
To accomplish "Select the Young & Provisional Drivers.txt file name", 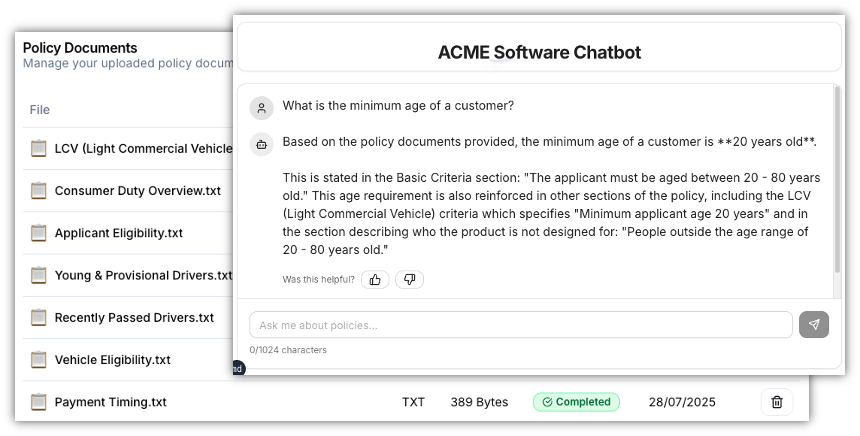I will [x=144, y=275].
